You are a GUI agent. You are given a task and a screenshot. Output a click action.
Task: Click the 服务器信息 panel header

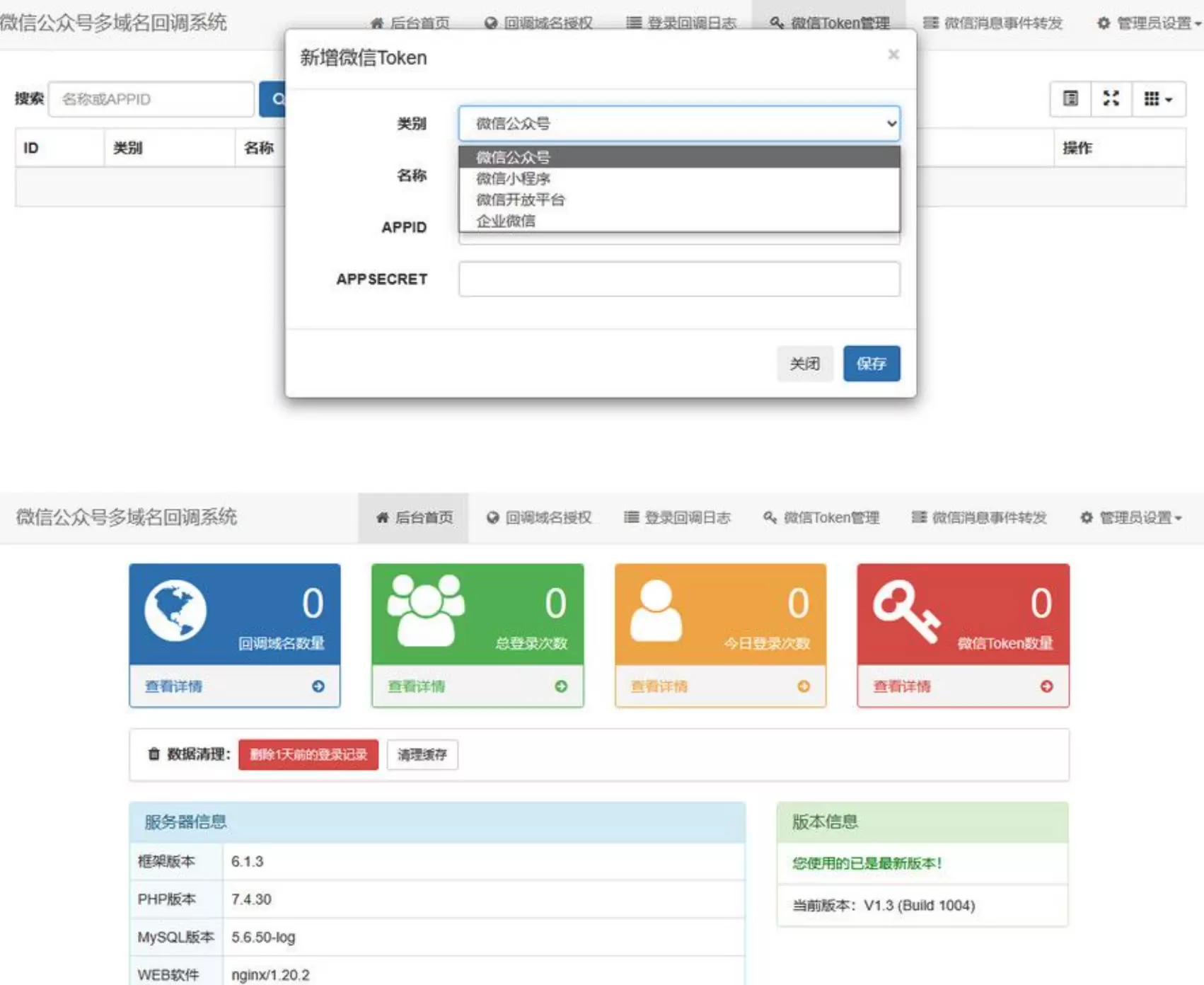click(437, 822)
